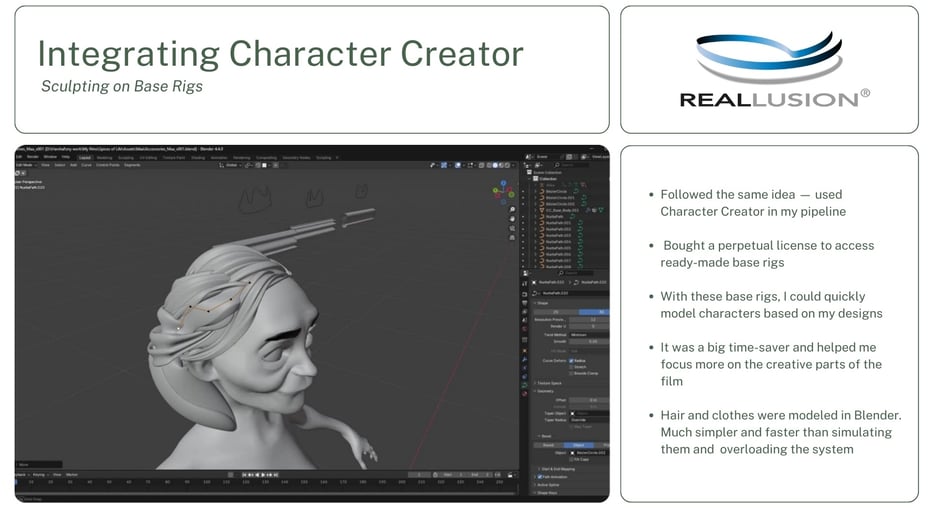932x508 pixels.
Task: Click the blue Z axis on navigation gizmo
Action: 503,184
